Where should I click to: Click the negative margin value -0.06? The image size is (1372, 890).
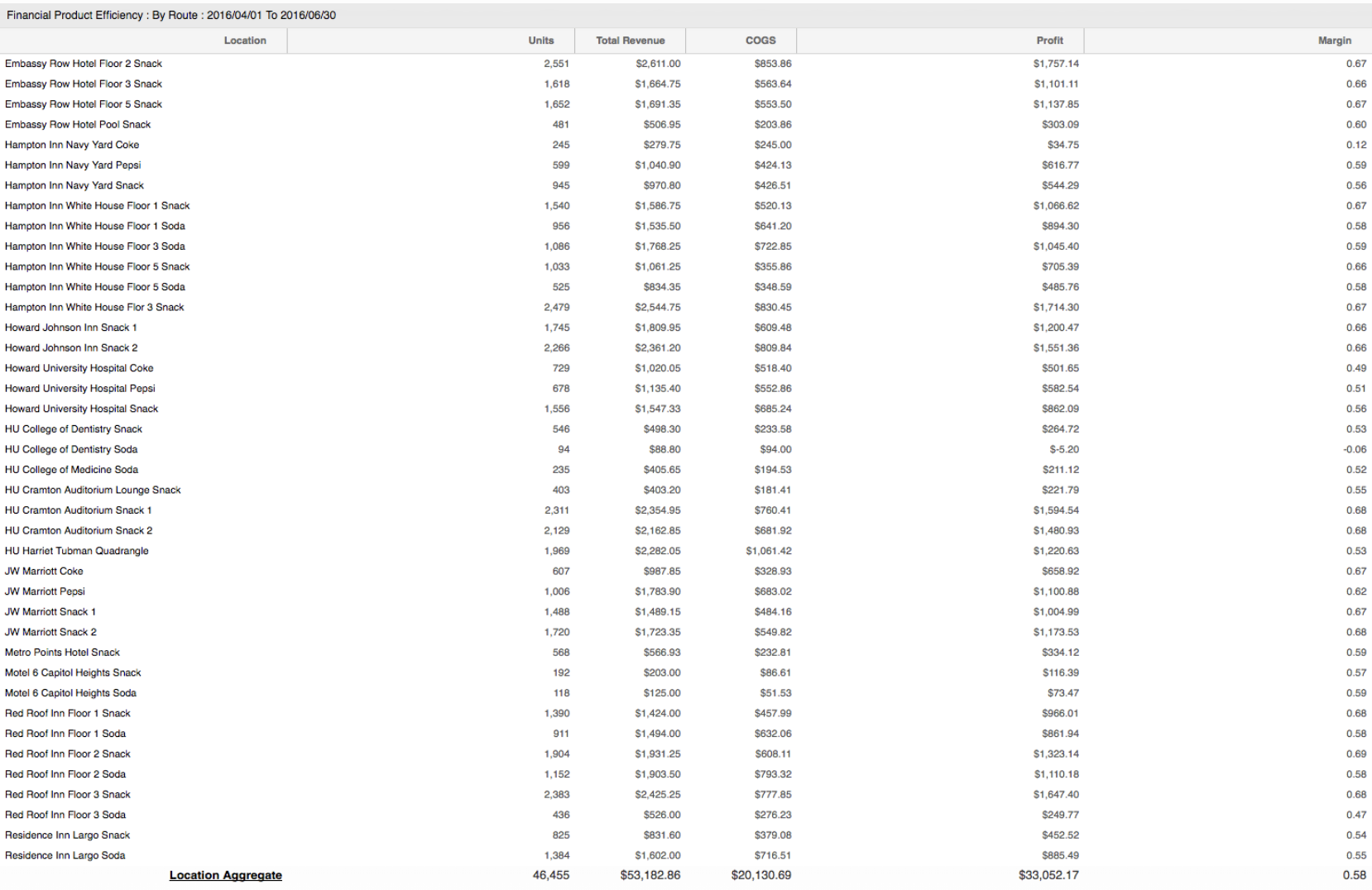click(x=1355, y=449)
